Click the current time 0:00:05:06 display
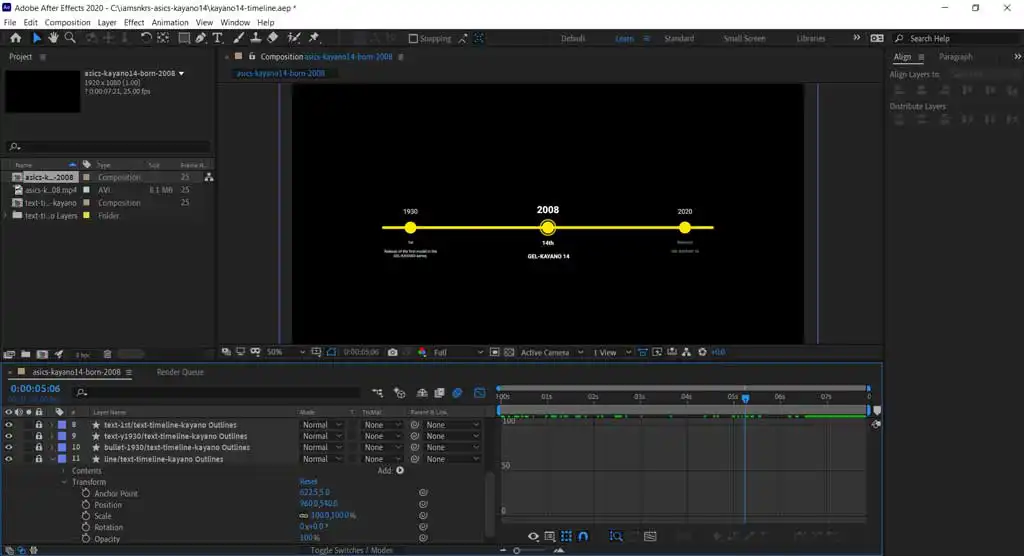Image resolution: width=1024 pixels, height=556 pixels. [35, 389]
